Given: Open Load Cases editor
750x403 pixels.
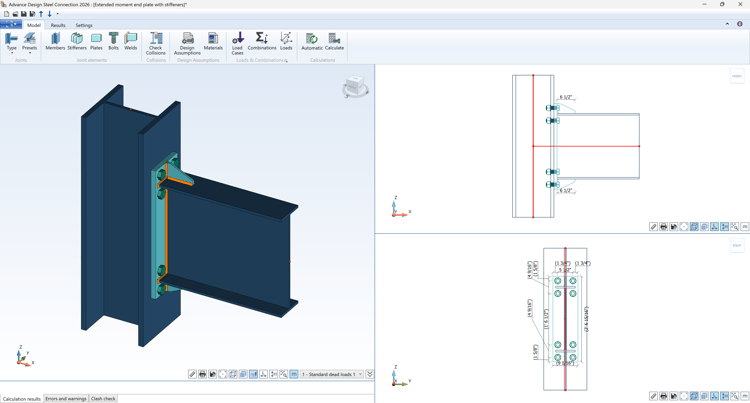Looking at the screenshot, I should point(238,44).
